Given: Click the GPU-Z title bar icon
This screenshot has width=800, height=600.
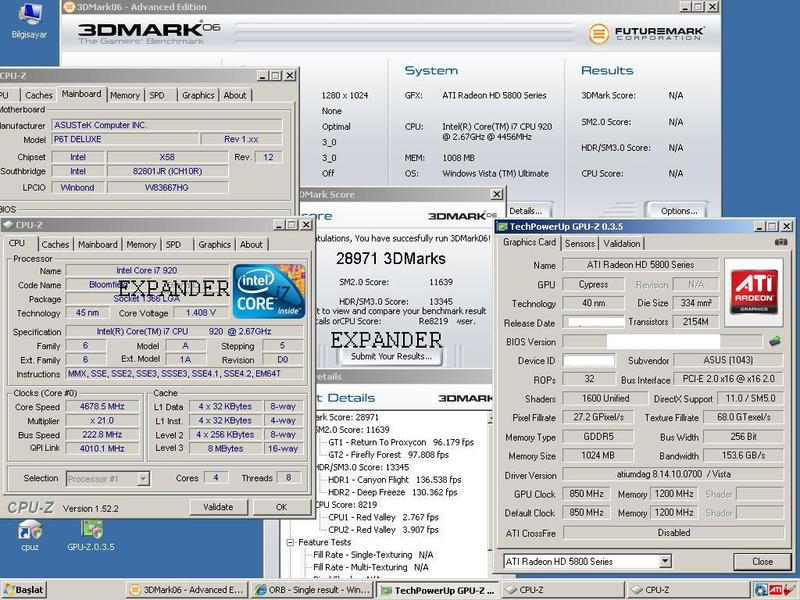Looking at the screenshot, I should 502,227.
